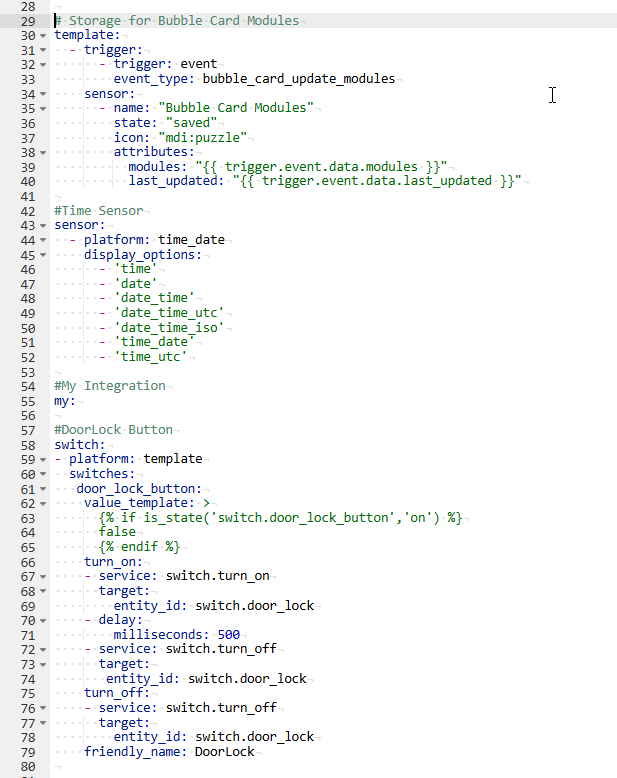This screenshot has width=617, height=778.
Task: Click the 'my:' key
Action: coord(65,401)
